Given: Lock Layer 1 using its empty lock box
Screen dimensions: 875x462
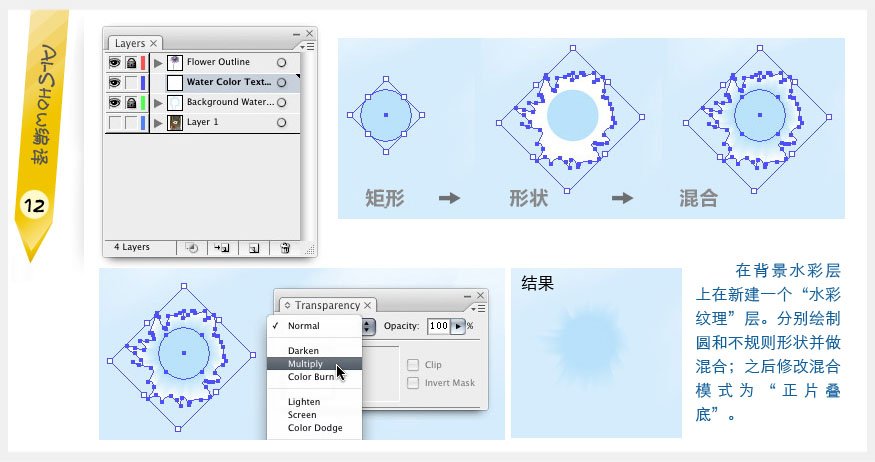Looking at the screenshot, I should click(x=131, y=123).
